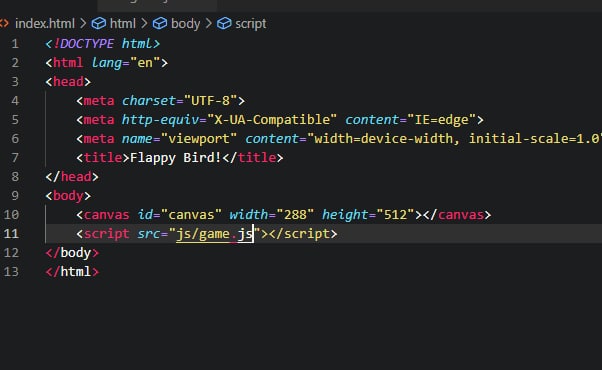Click the "UTF-8" charset value
Image resolution: width=602 pixels, height=370 pixels.
(x=210, y=101)
